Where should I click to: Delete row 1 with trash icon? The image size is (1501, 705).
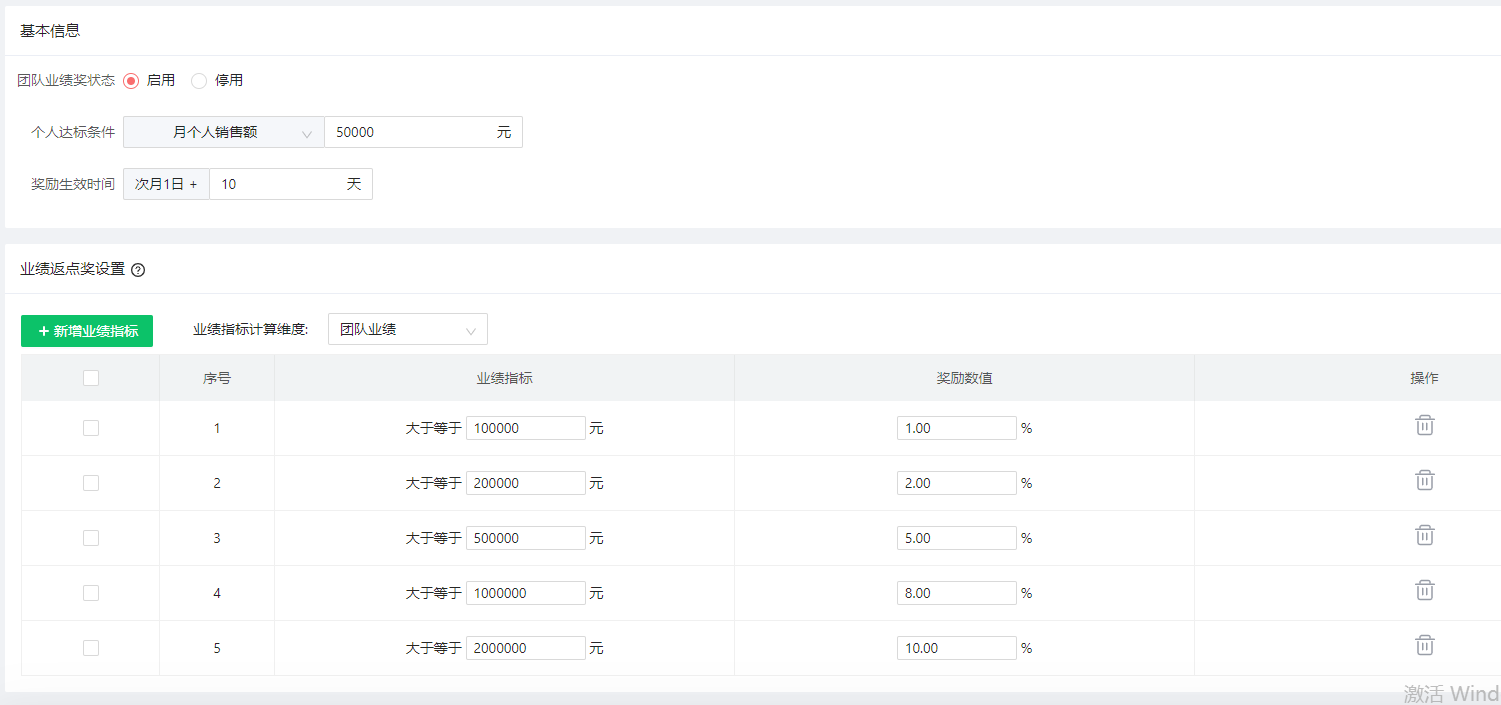click(x=1424, y=426)
